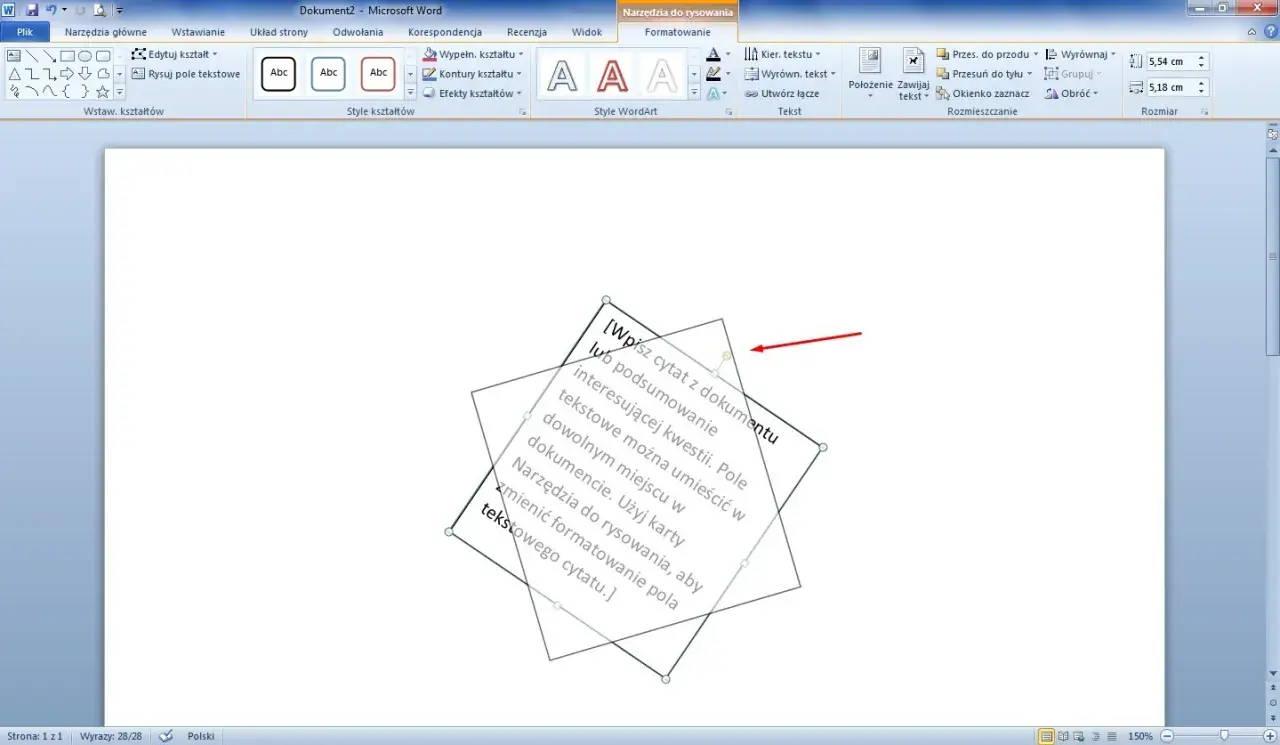Screen dimensions: 1280x745
Task: Open the Odwołania tab
Action: tap(358, 32)
